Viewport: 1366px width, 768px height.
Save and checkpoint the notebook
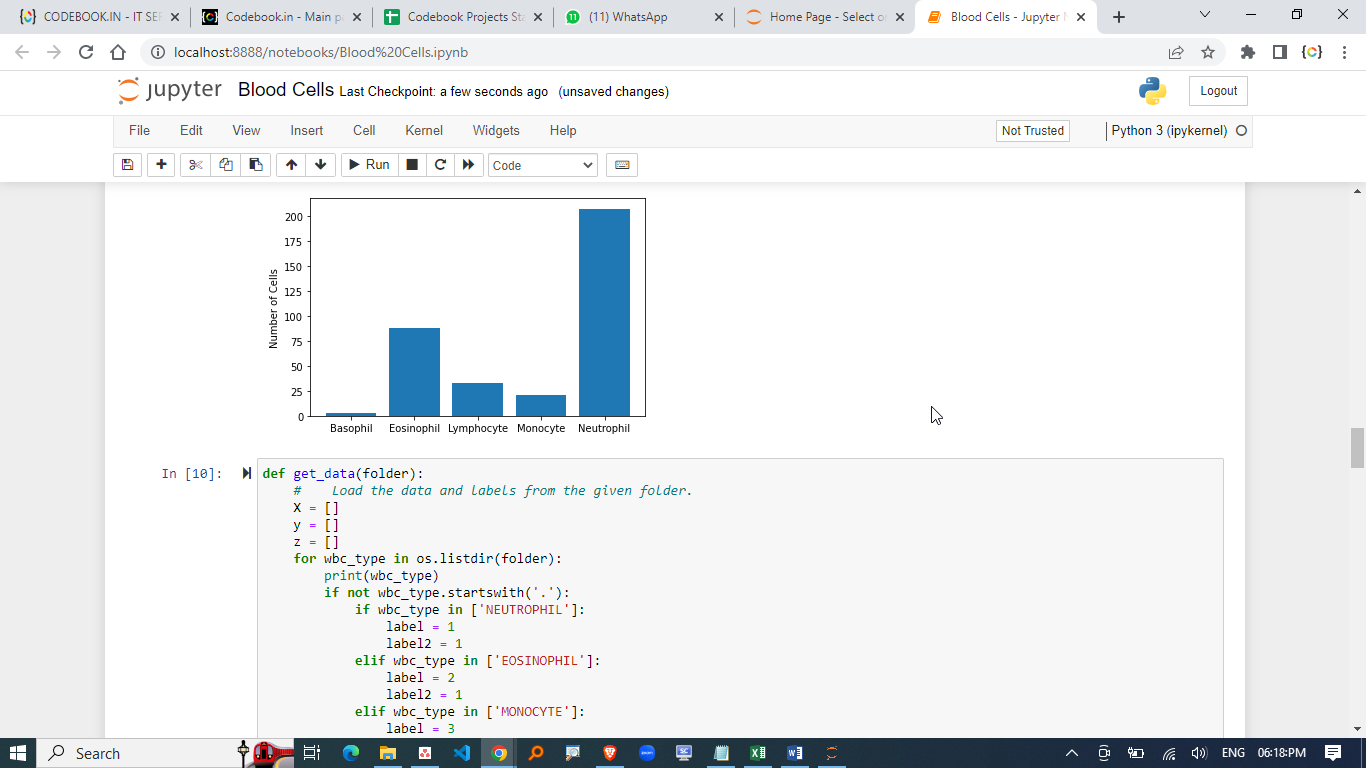click(x=127, y=165)
